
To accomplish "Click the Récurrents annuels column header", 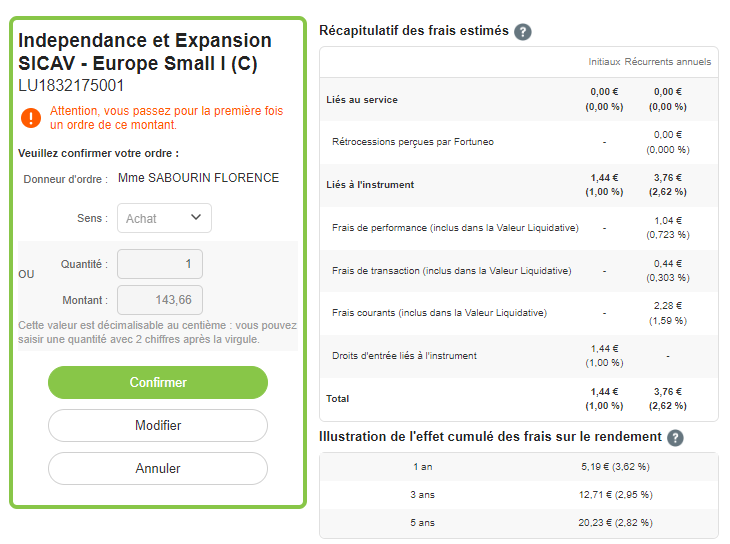I will pyautogui.click(x=668, y=61).
